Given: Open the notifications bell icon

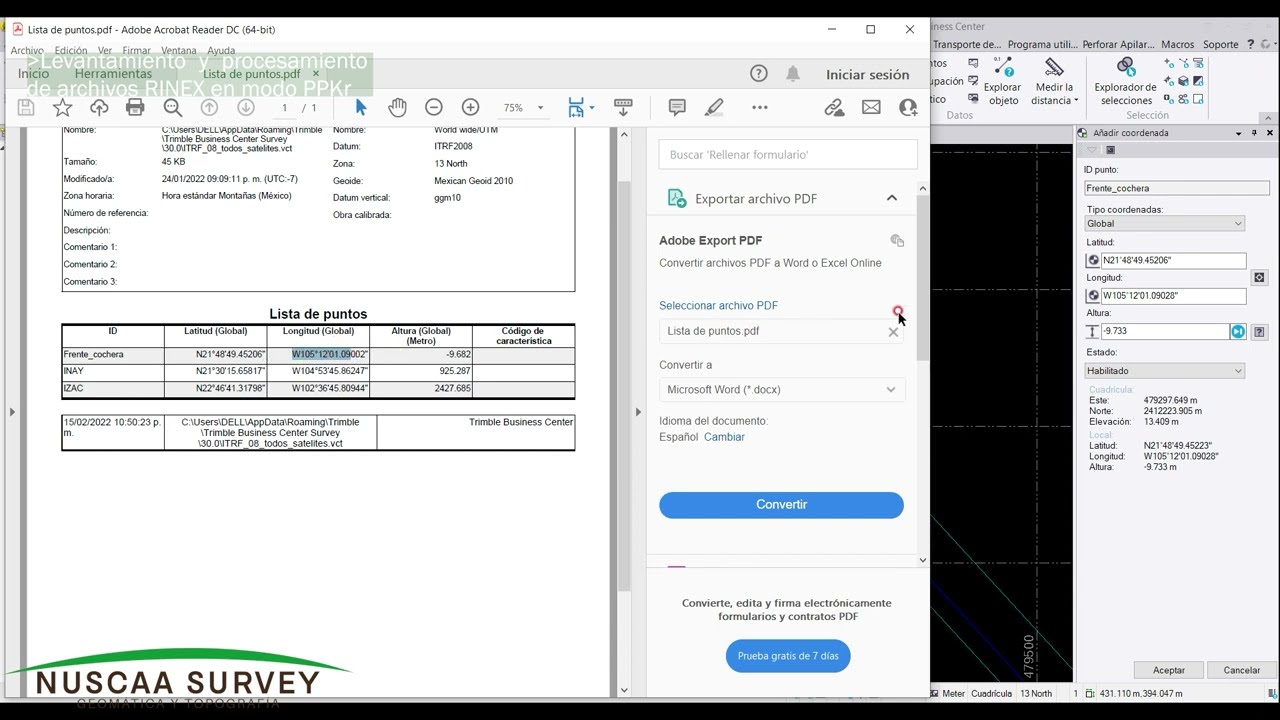Looking at the screenshot, I should pyautogui.click(x=793, y=74).
